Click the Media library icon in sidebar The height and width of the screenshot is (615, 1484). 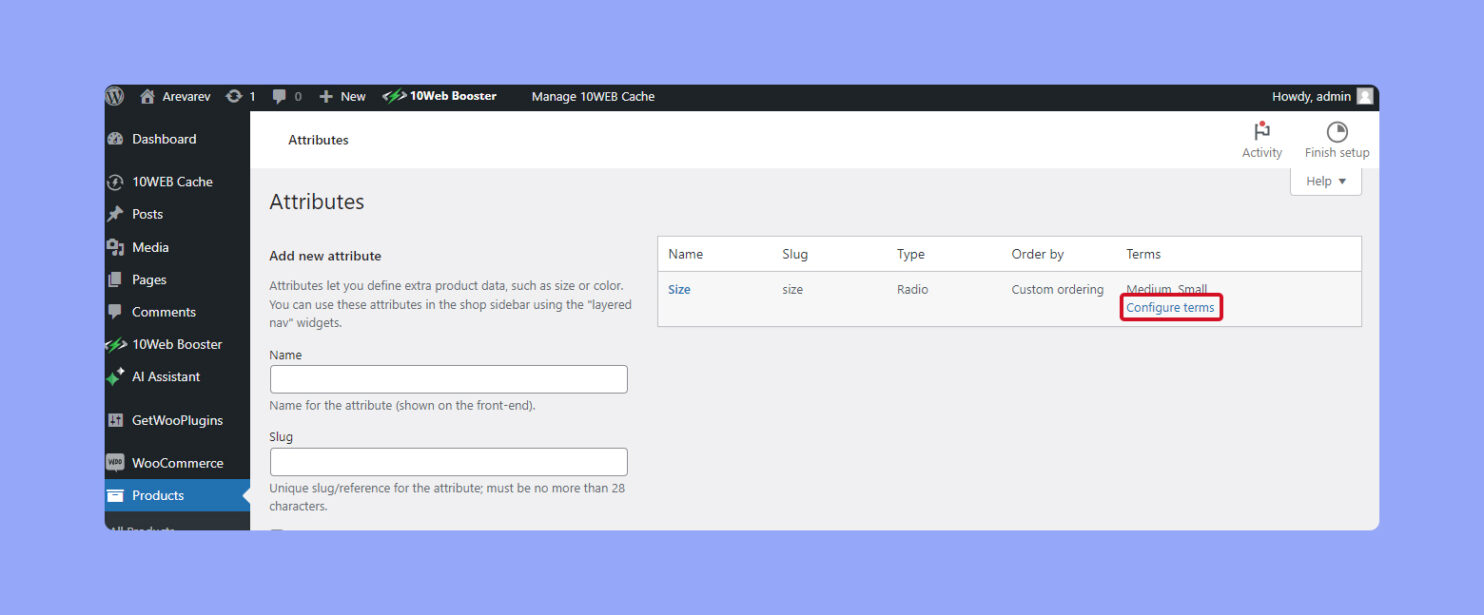pos(116,247)
